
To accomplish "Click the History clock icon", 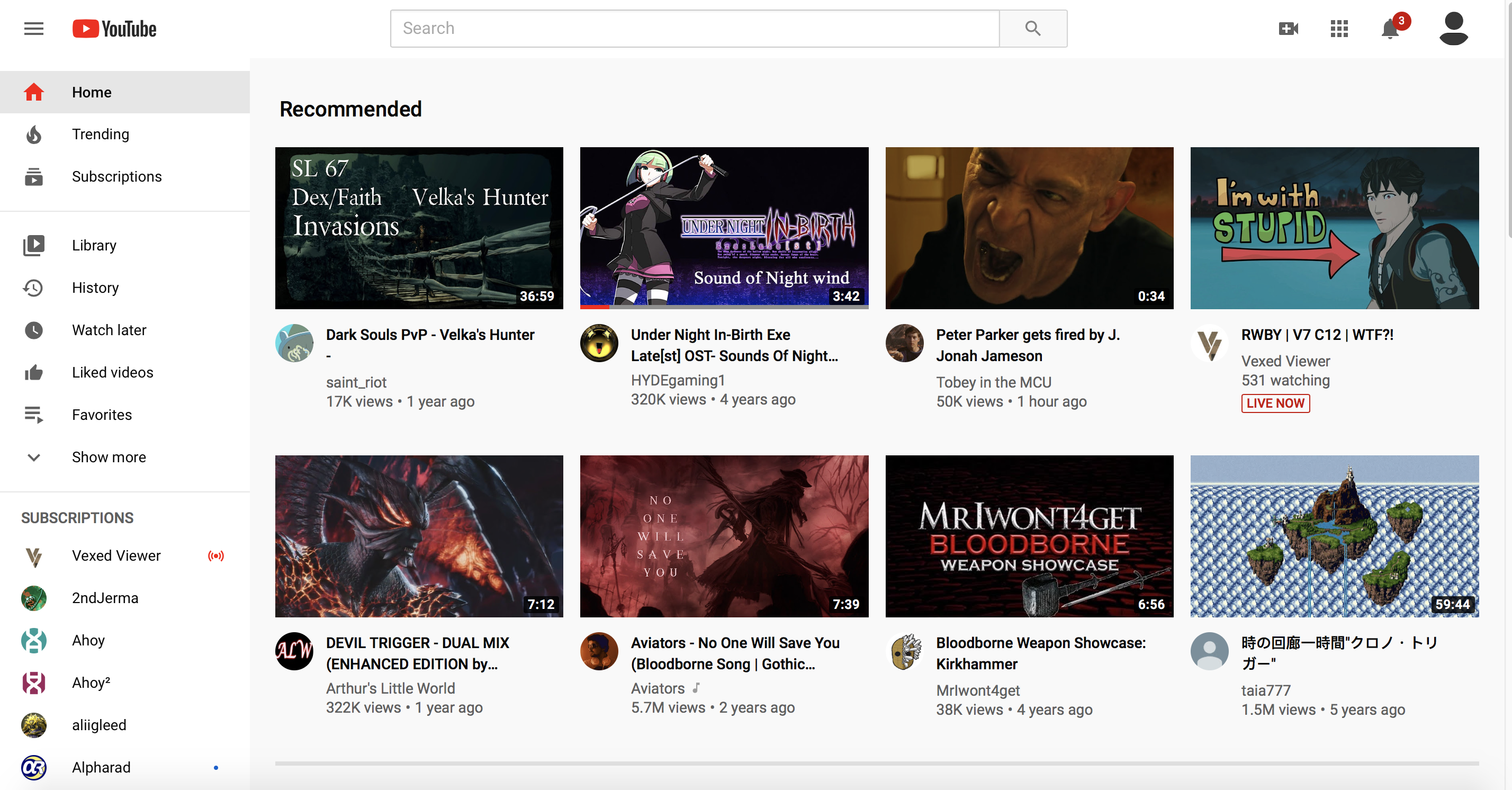I will pos(33,288).
